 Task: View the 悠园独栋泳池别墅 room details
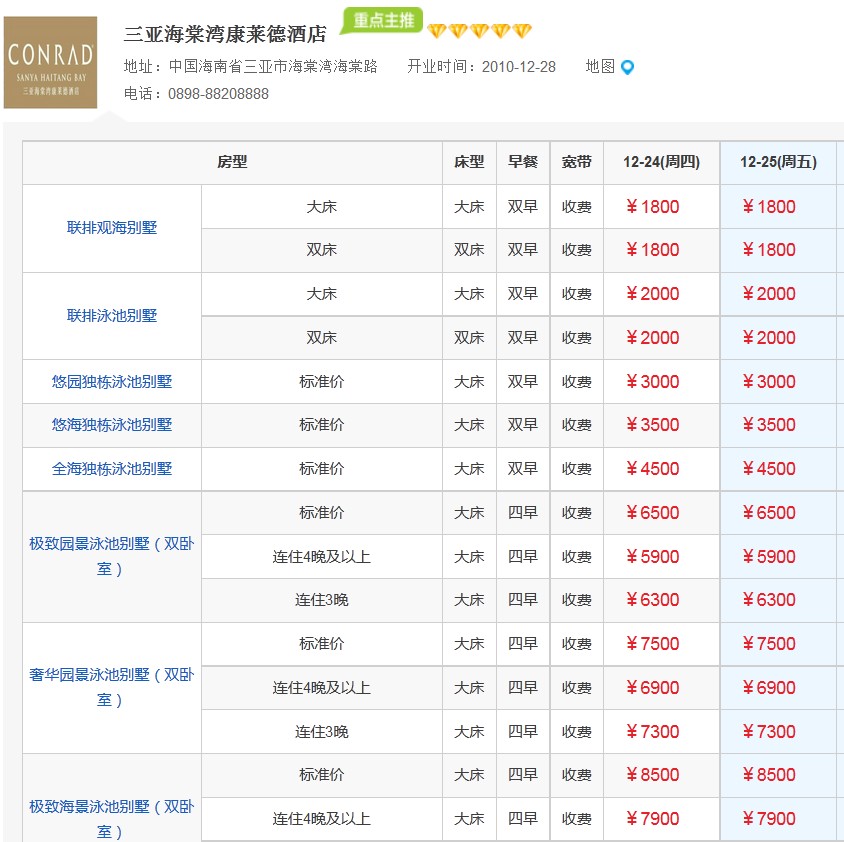tap(112, 382)
